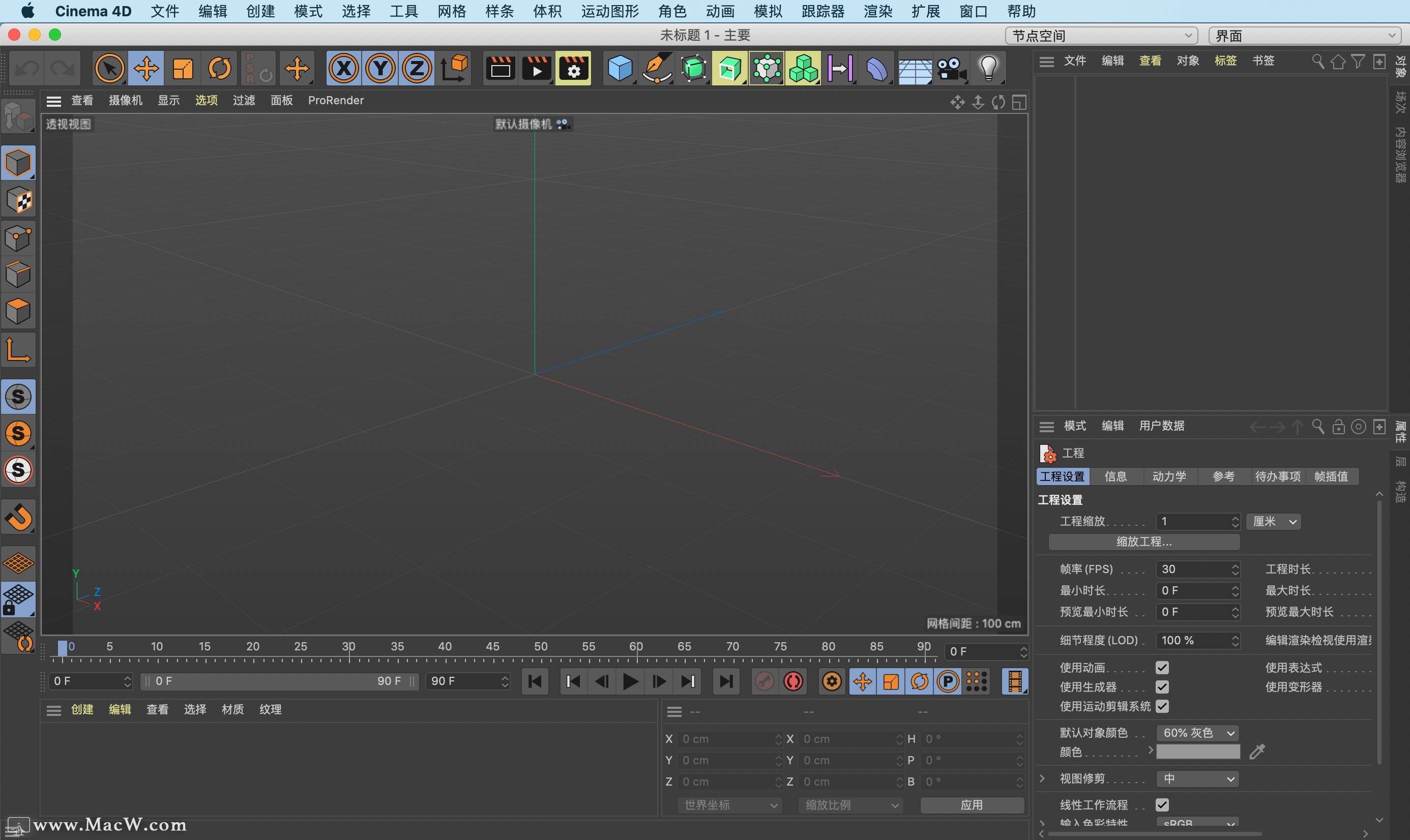1410x840 pixels.
Task: Open 视图修剪 中 dropdown
Action: tap(1198, 779)
